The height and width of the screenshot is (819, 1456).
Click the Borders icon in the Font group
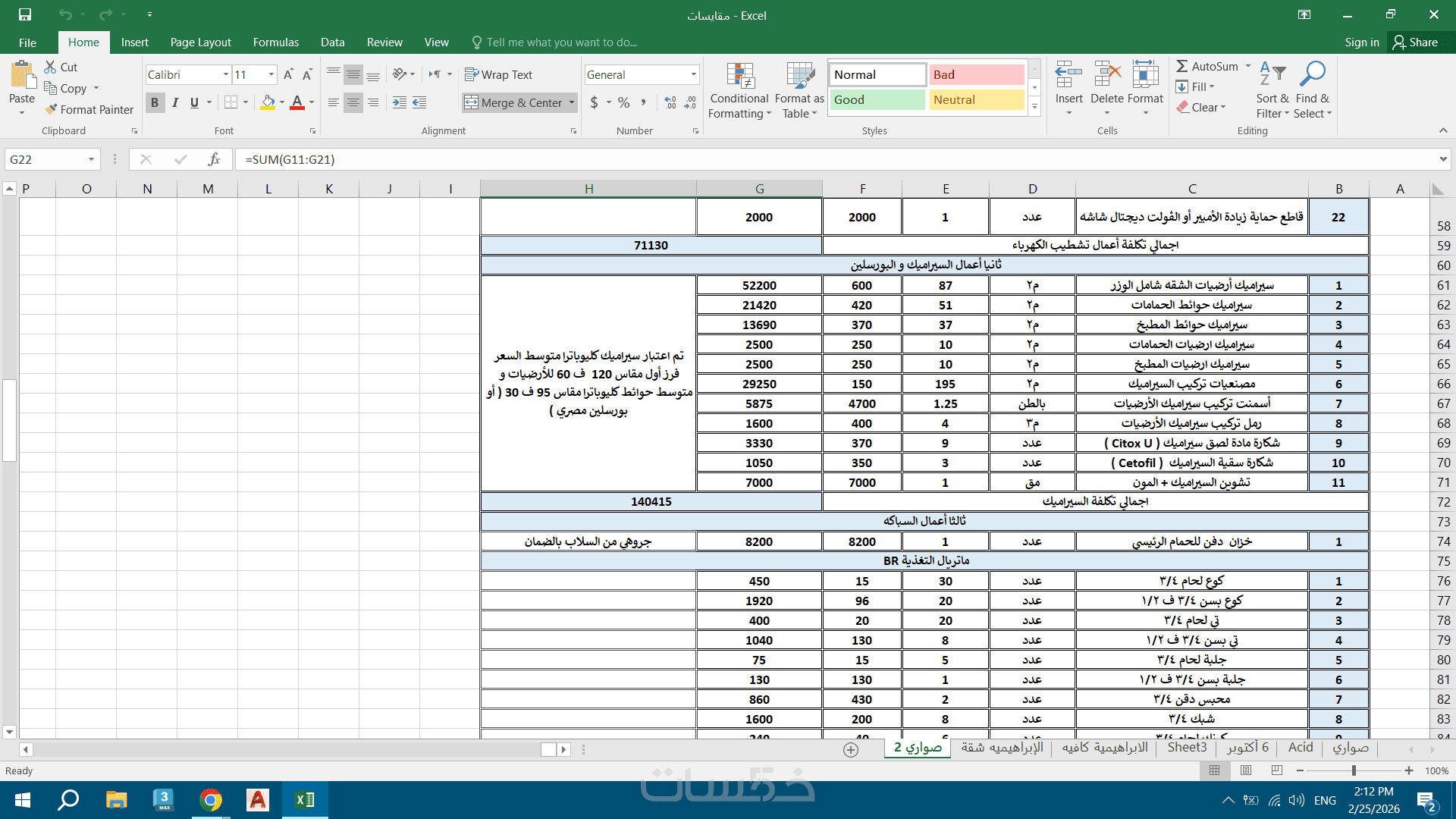coord(231,102)
